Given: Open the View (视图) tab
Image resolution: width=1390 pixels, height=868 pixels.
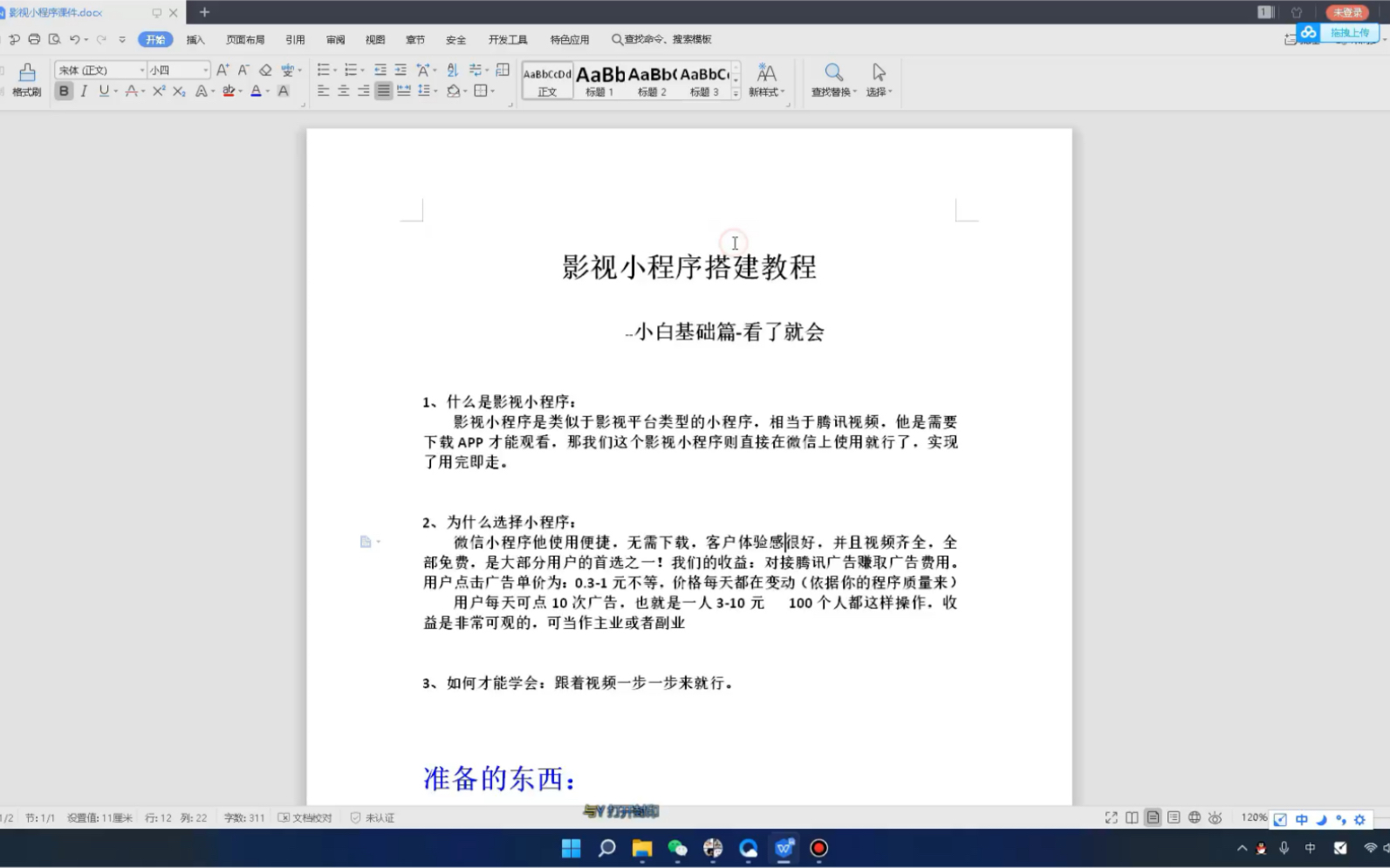Looking at the screenshot, I should click(x=375, y=39).
